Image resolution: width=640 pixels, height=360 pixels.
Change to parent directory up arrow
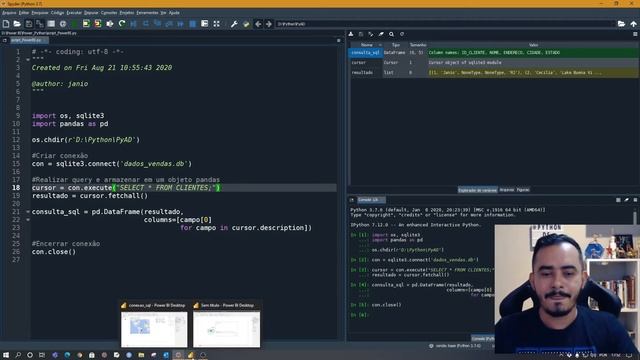[633, 24]
